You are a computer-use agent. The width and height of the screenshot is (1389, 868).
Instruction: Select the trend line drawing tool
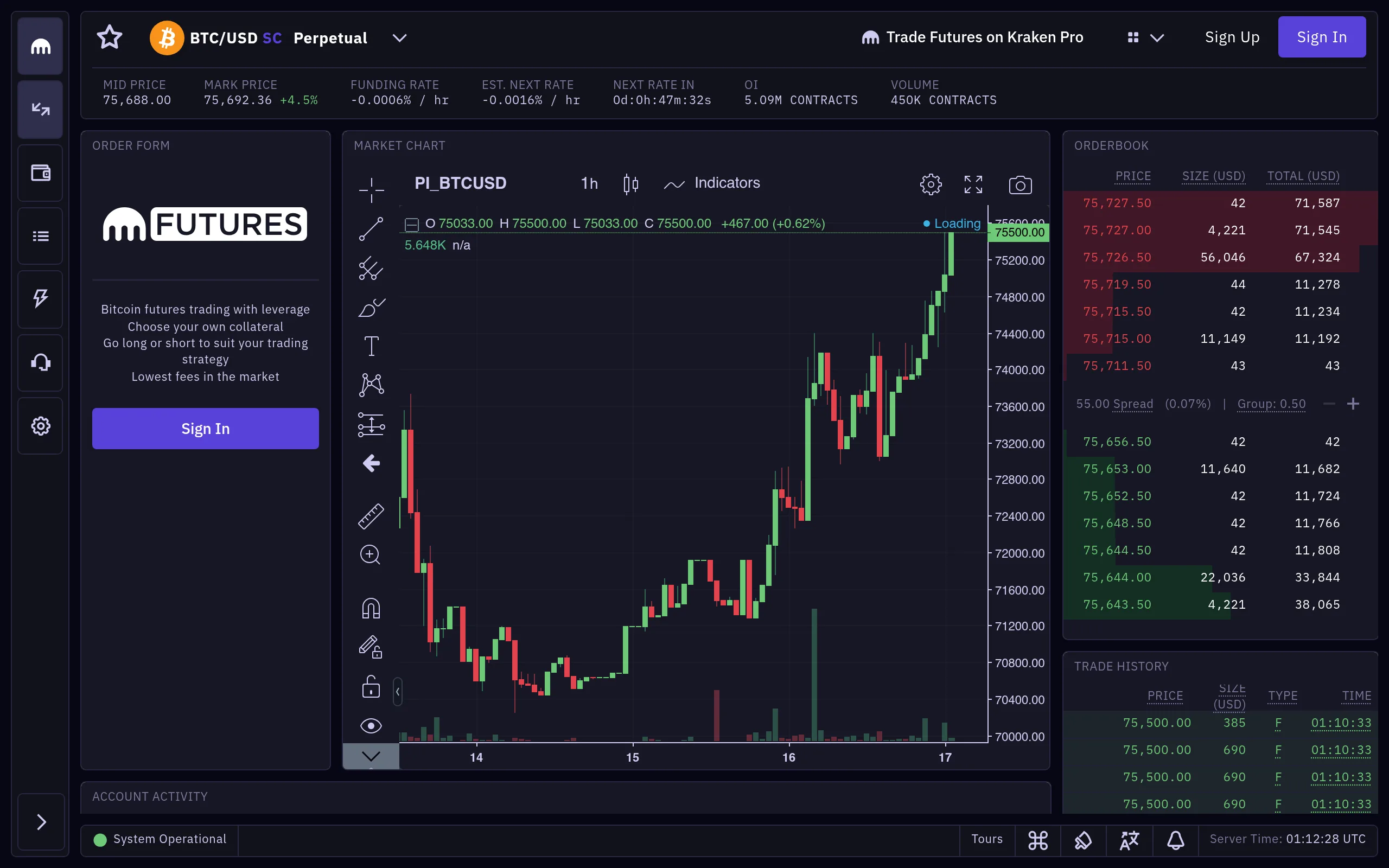point(372,228)
